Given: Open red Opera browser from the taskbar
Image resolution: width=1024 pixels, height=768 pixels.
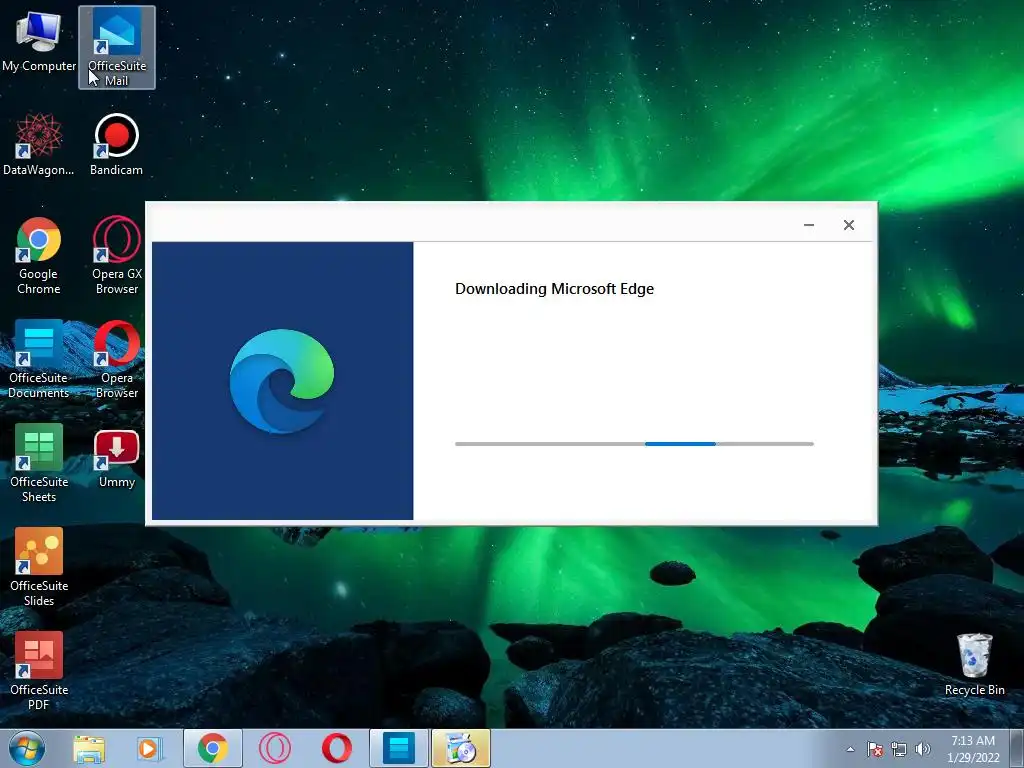Looking at the screenshot, I should click(x=336, y=748).
